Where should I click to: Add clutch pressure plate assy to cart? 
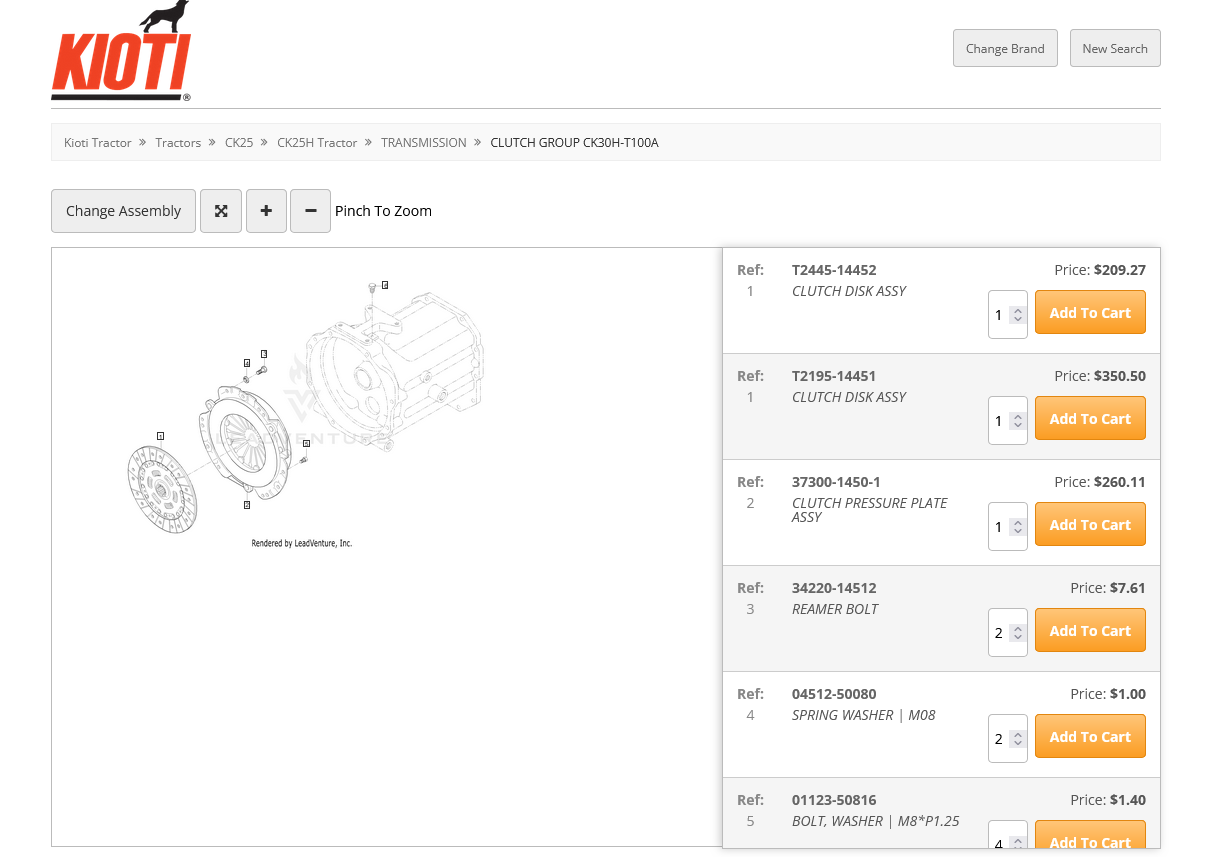[1089, 525]
